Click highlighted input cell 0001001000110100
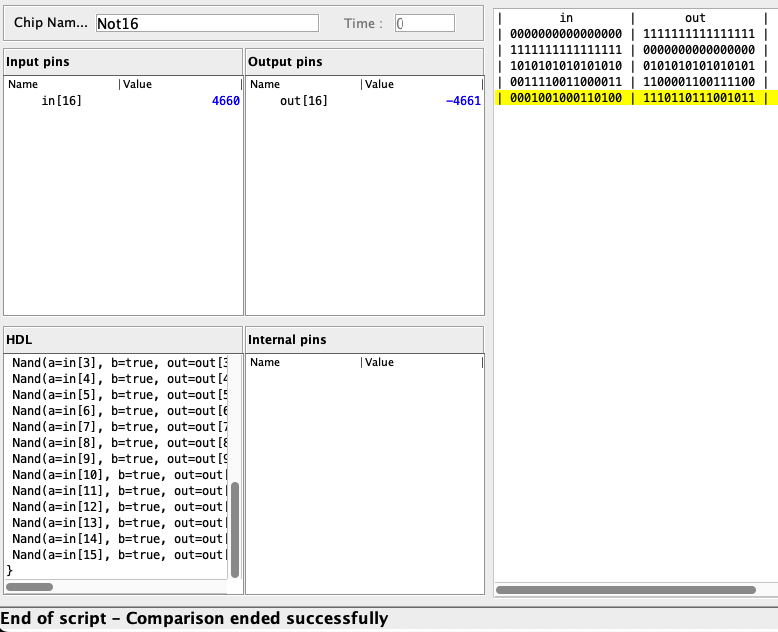Screen dimensions: 778x632 click(x=566, y=98)
